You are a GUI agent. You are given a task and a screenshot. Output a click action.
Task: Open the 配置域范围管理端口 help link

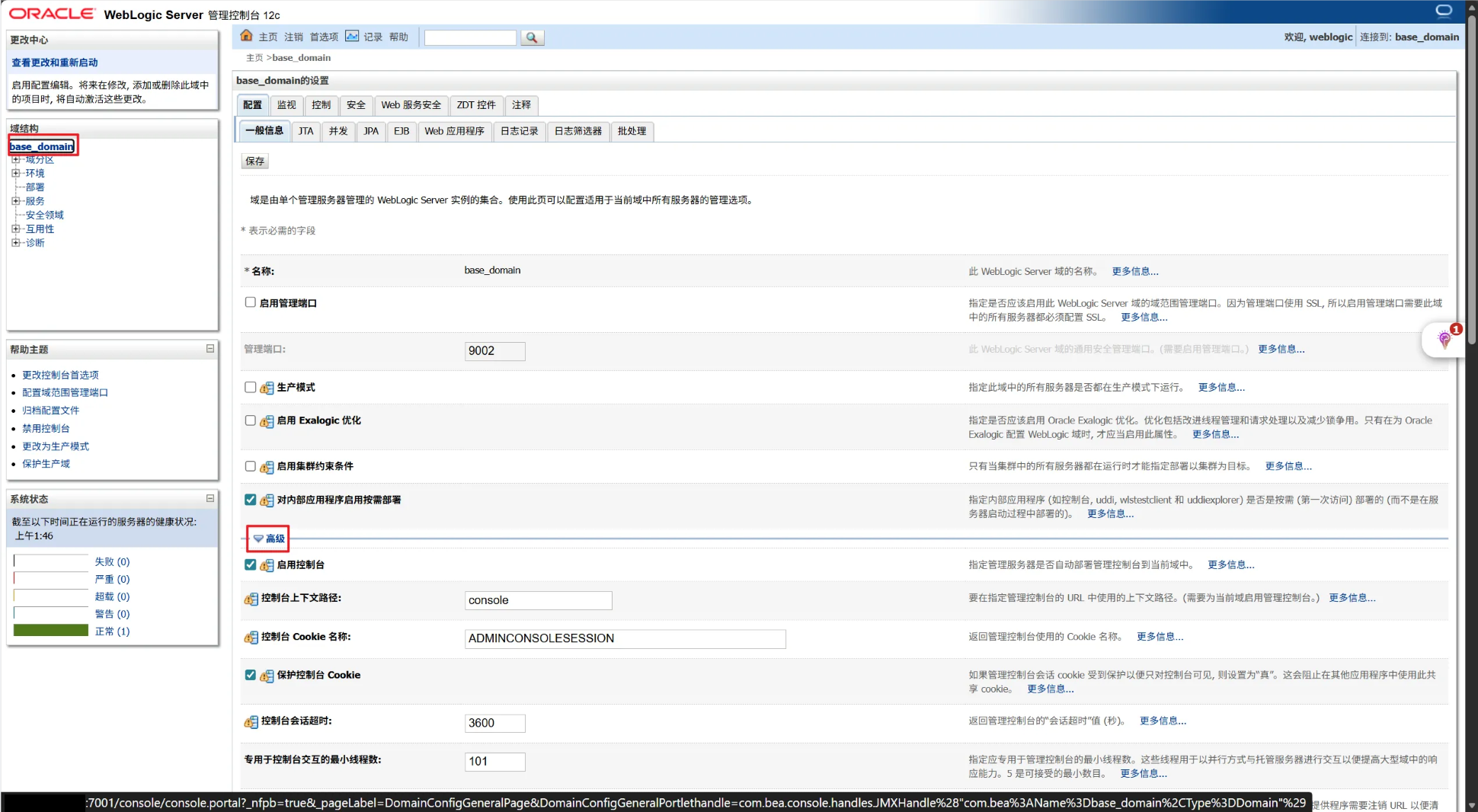[x=65, y=393]
